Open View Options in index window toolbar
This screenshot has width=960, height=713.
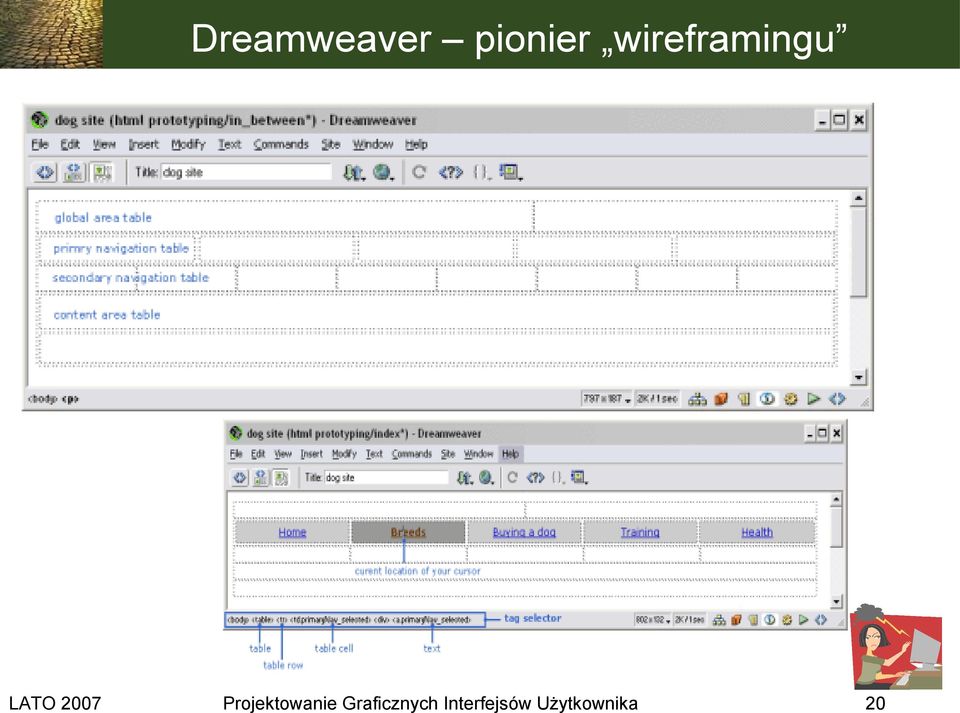(x=579, y=477)
